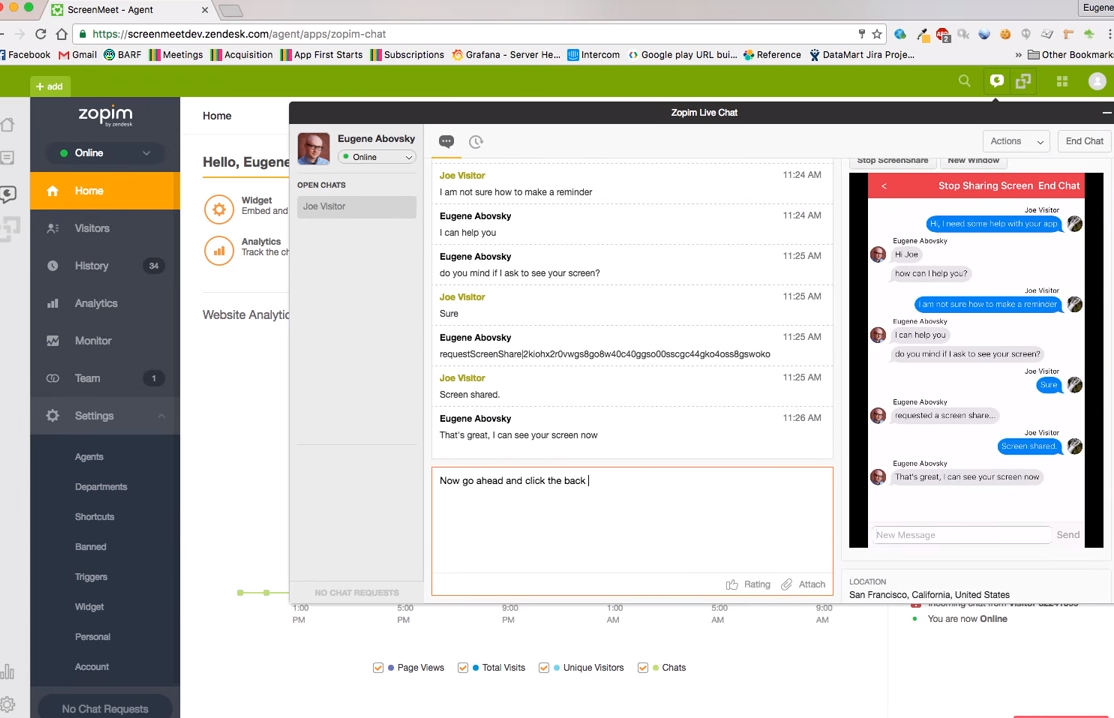
Task: Expand the bookmarks overflow chevron
Action: click(1018, 55)
